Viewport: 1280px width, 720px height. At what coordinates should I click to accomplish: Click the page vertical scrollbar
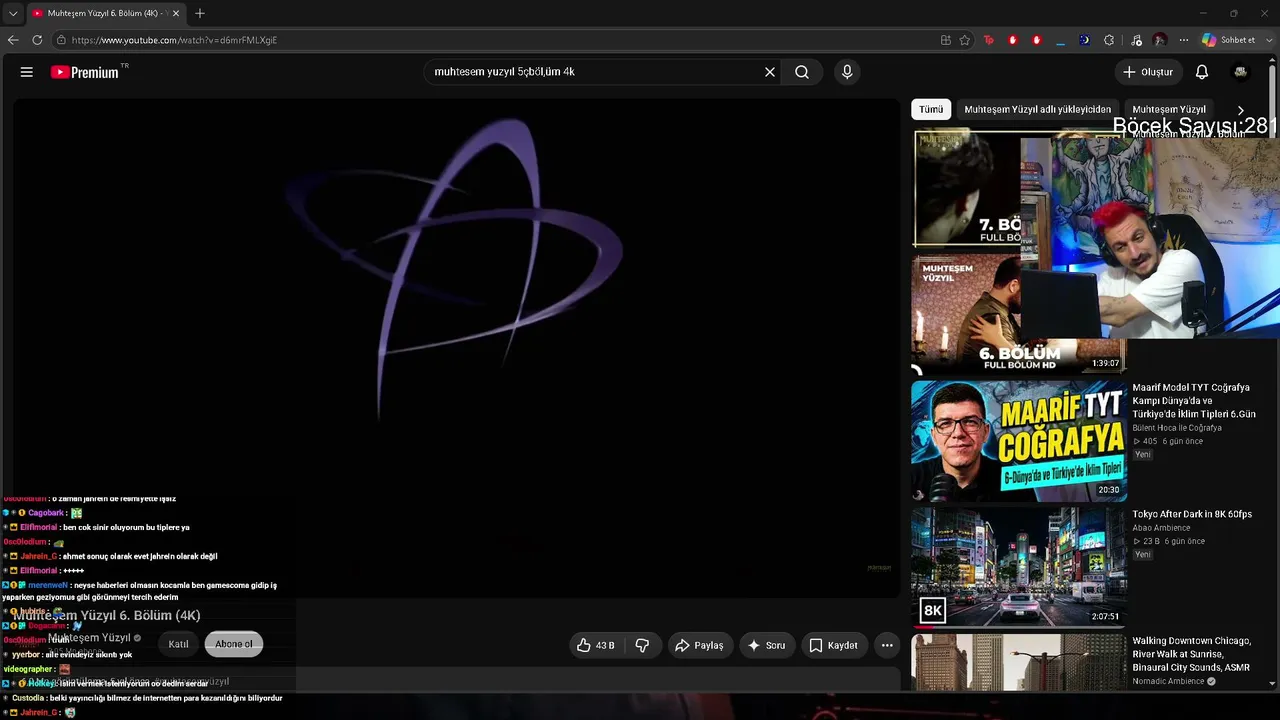click(1273, 376)
